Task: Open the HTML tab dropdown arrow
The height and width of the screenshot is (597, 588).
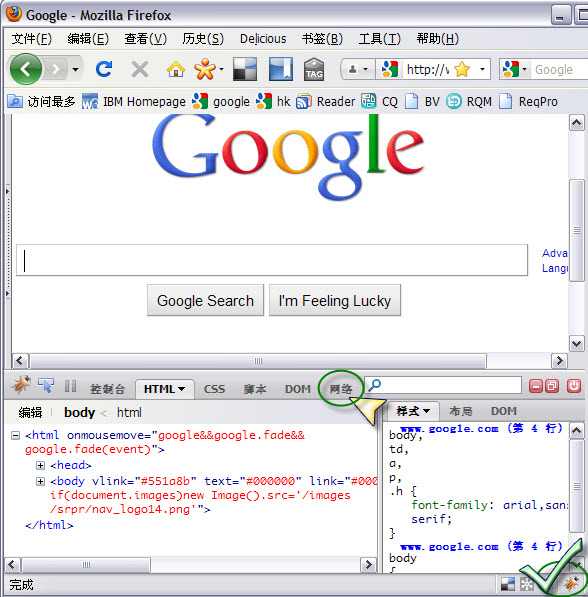Action: tap(182, 389)
